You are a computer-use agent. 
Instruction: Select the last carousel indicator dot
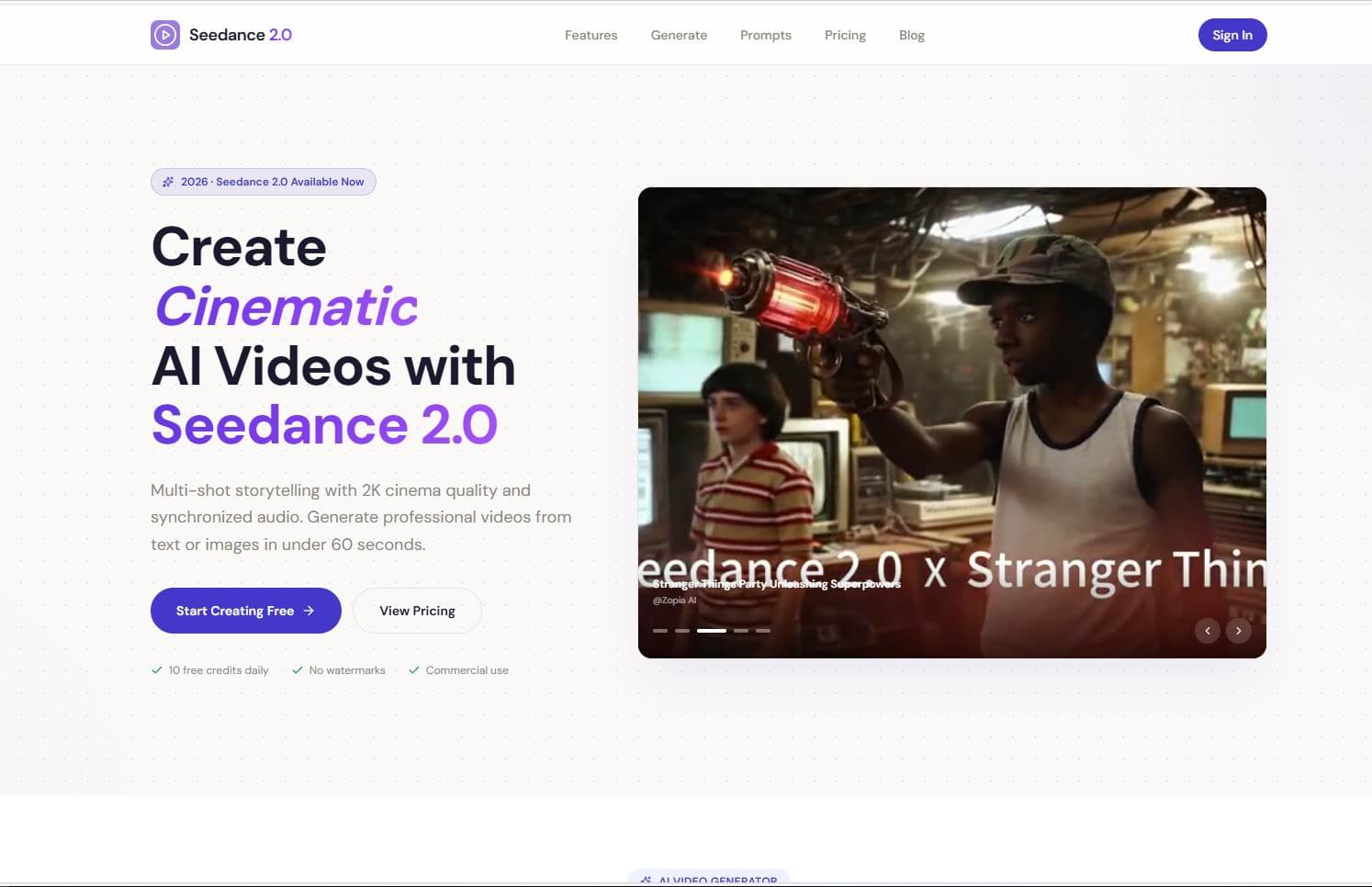tap(764, 631)
